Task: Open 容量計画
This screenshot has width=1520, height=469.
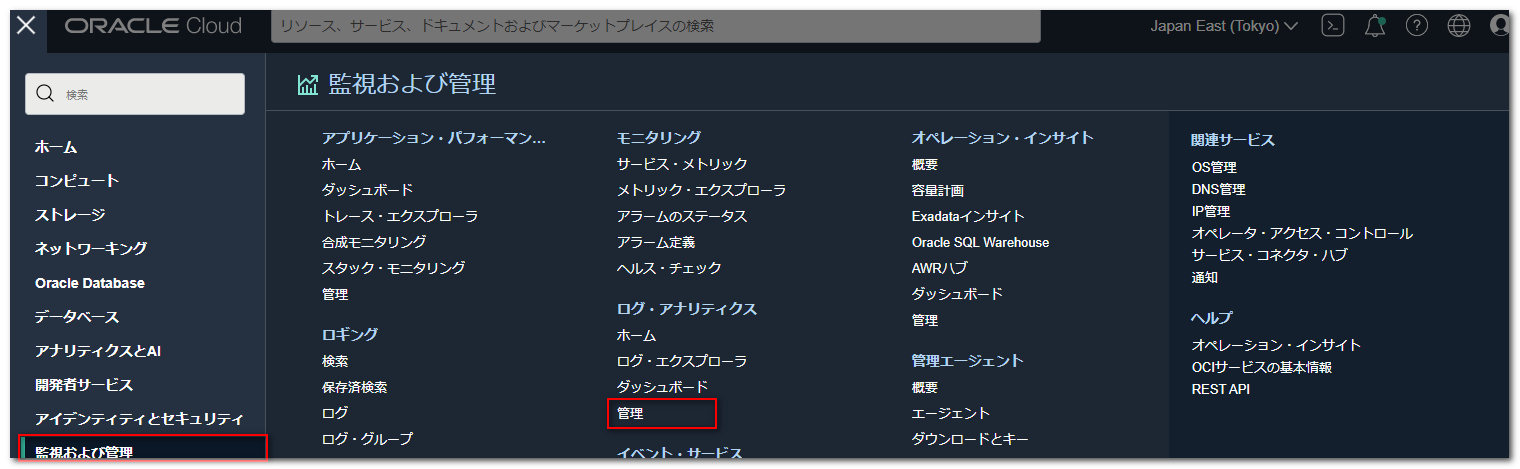Action: click(x=938, y=190)
